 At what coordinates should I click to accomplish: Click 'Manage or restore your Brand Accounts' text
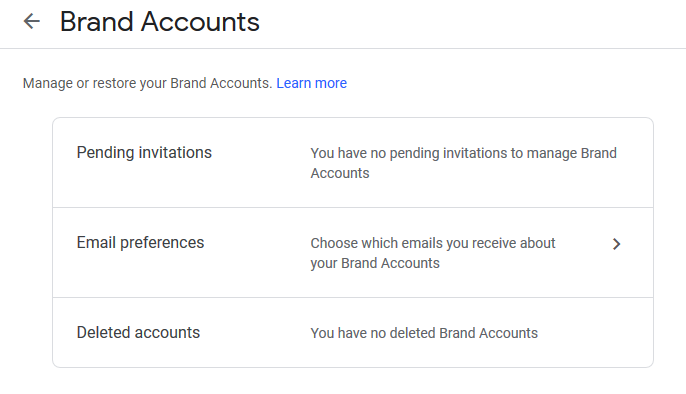pyautogui.click(x=147, y=83)
